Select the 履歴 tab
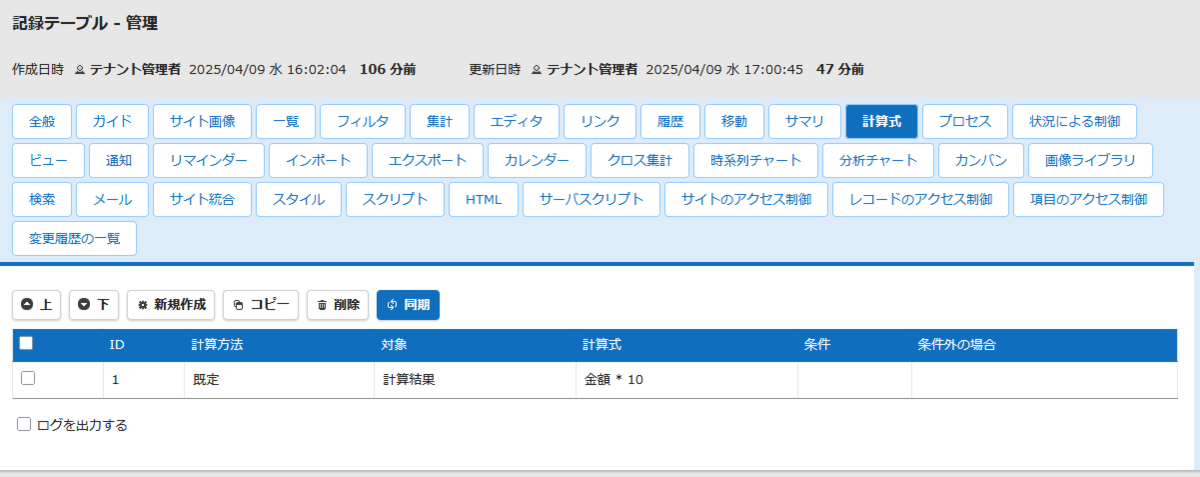Viewport: 1200px width, 477px height. click(671, 121)
